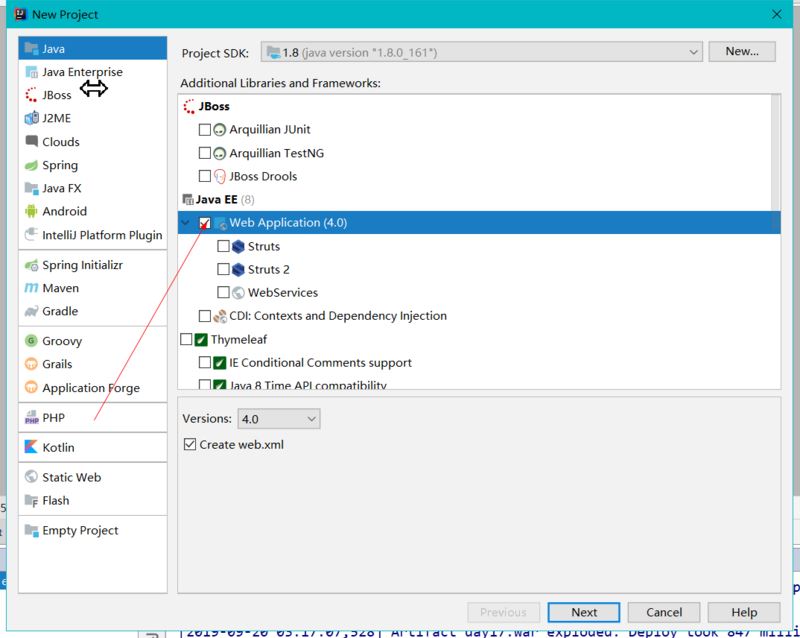Collapse the Web Application tree node

(x=186, y=223)
